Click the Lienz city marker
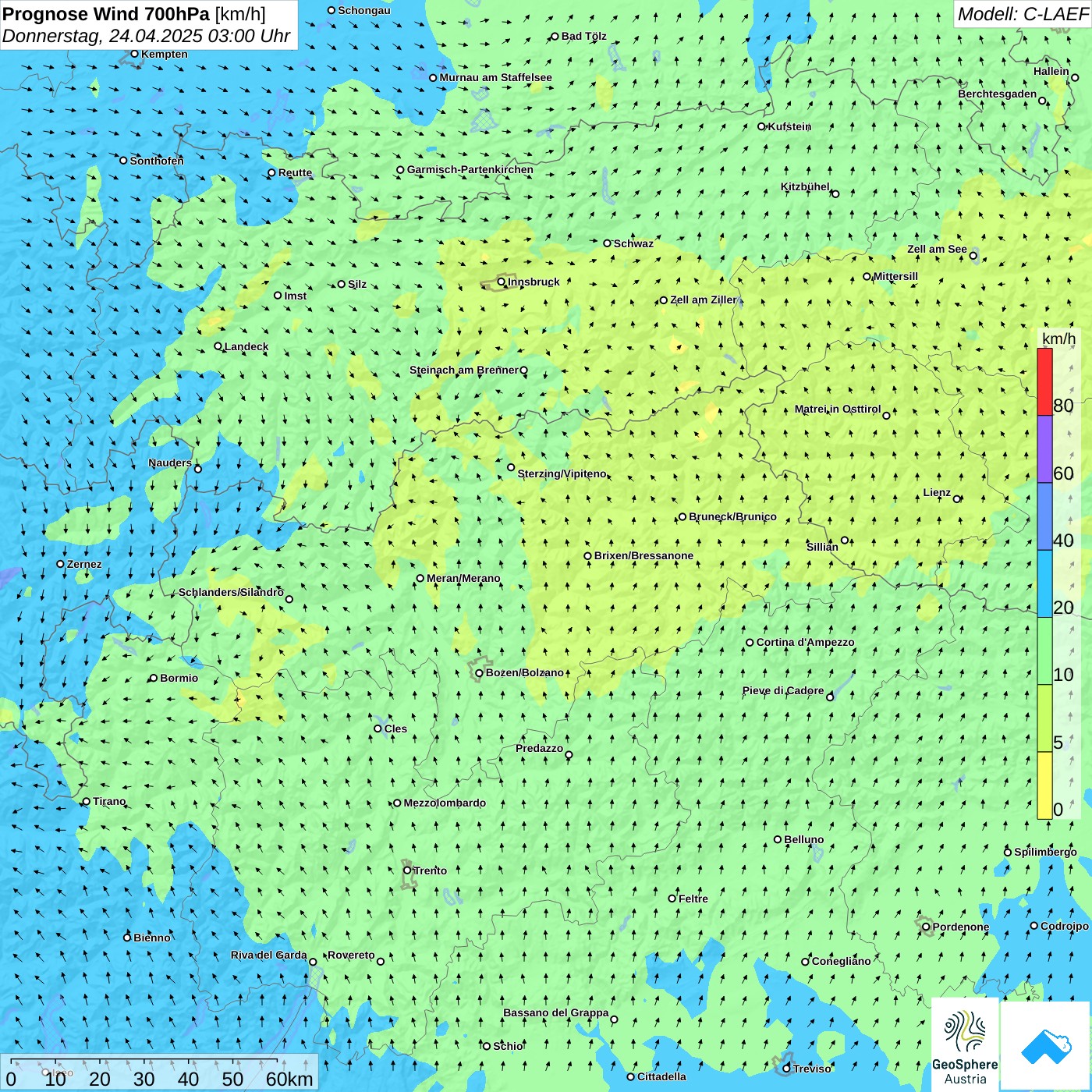The width and height of the screenshot is (1092, 1092). coord(957,499)
